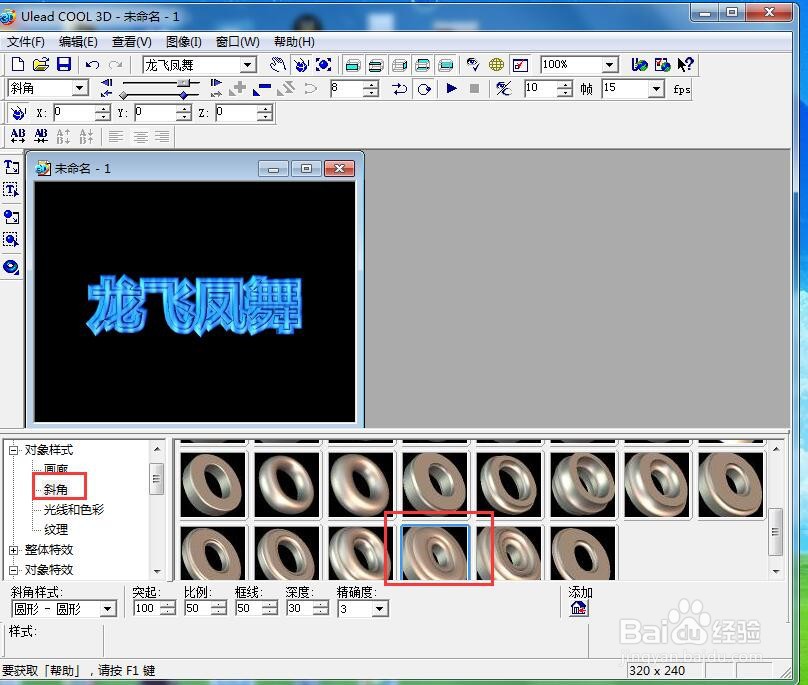Click the Add keyframe plus icon
808x685 pixels.
pyautogui.click(x=238, y=89)
